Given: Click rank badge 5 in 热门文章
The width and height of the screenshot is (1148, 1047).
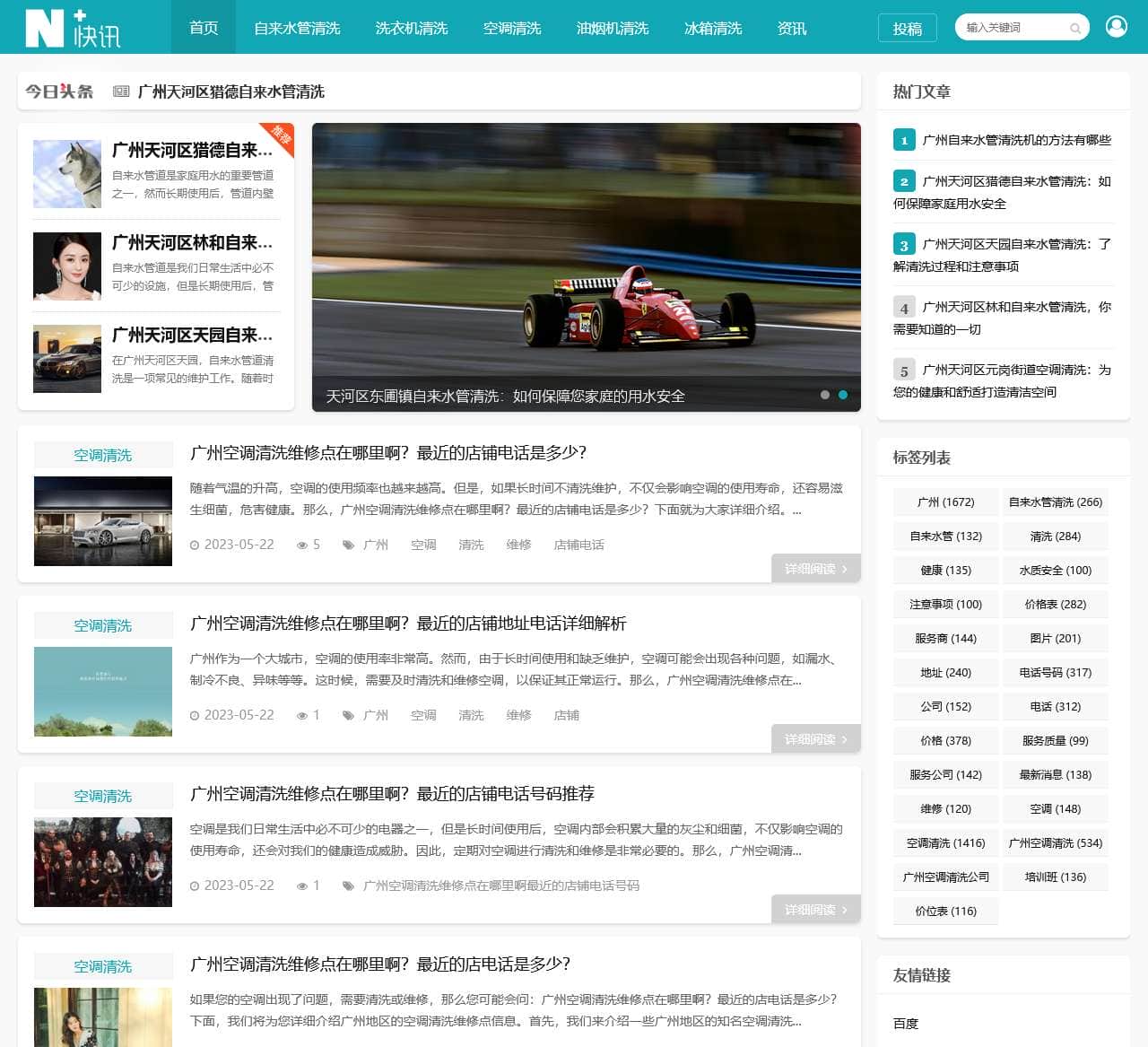Looking at the screenshot, I should [x=904, y=371].
